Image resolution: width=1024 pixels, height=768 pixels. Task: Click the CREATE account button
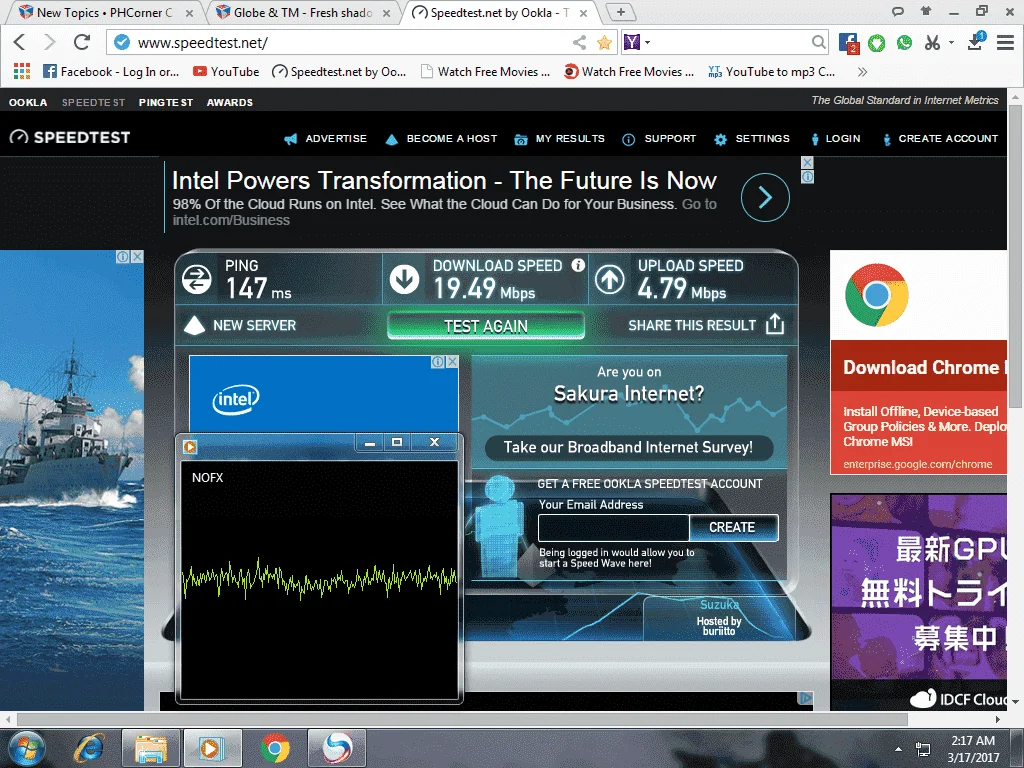(x=733, y=527)
